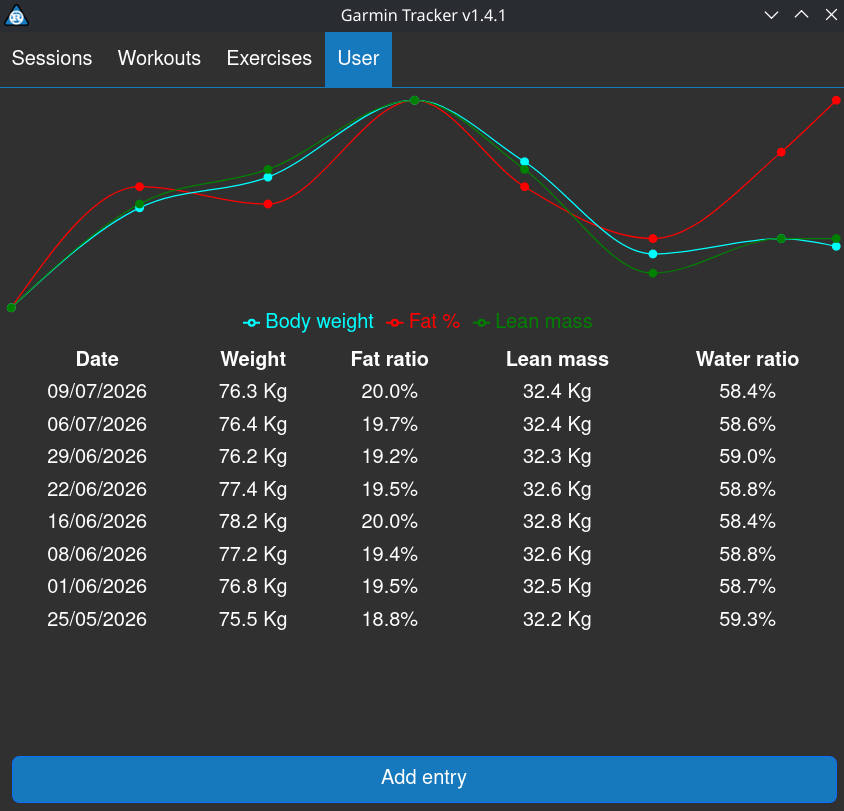Click the 32.8 Kg lean mass value
844x811 pixels.
pos(557,522)
